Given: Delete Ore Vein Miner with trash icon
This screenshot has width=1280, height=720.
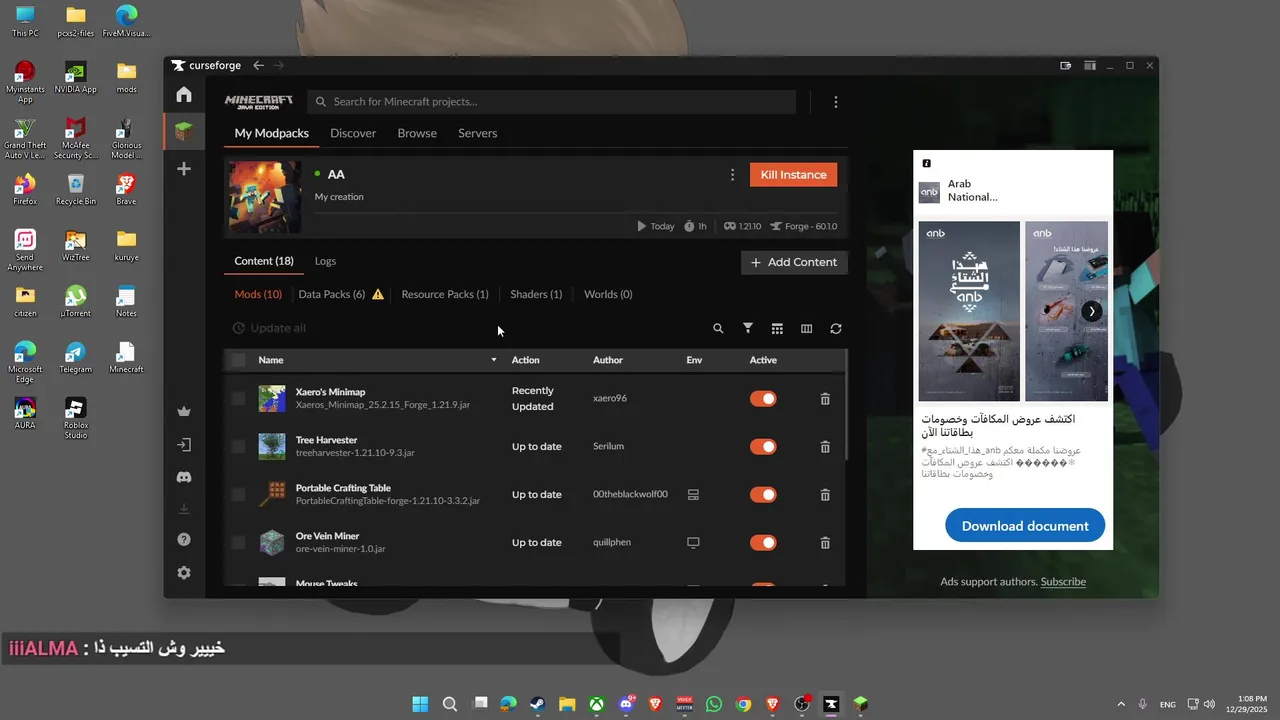Looking at the screenshot, I should click(825, 543).
